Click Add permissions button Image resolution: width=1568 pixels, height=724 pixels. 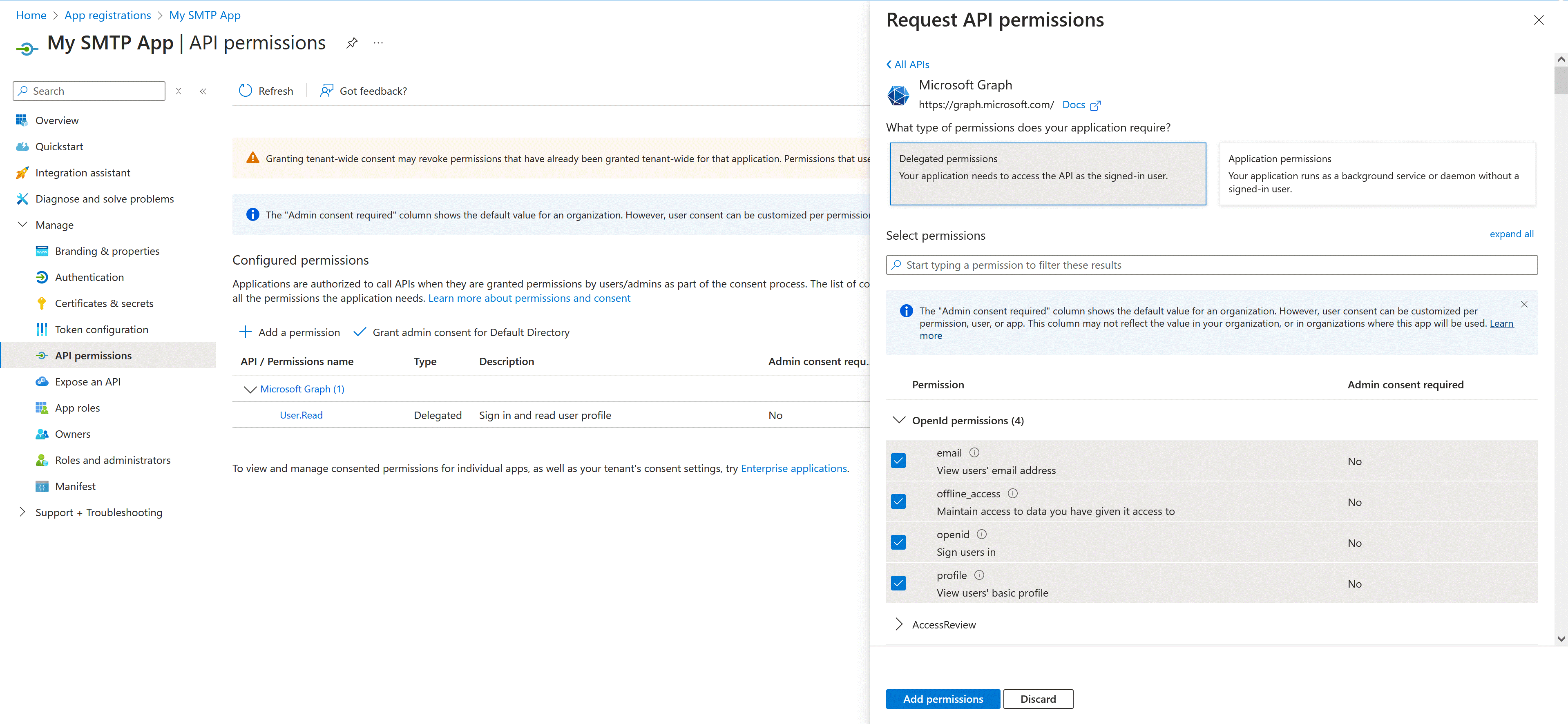942,699
